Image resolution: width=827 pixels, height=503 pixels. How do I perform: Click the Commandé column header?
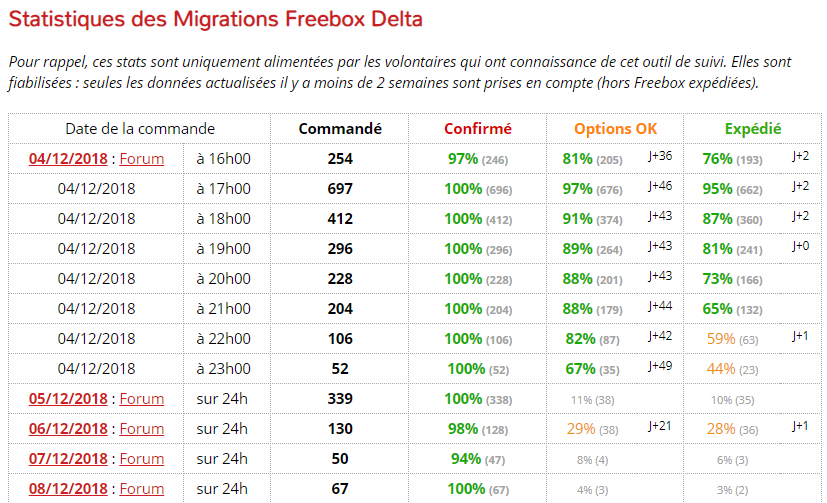coord(340,129)
